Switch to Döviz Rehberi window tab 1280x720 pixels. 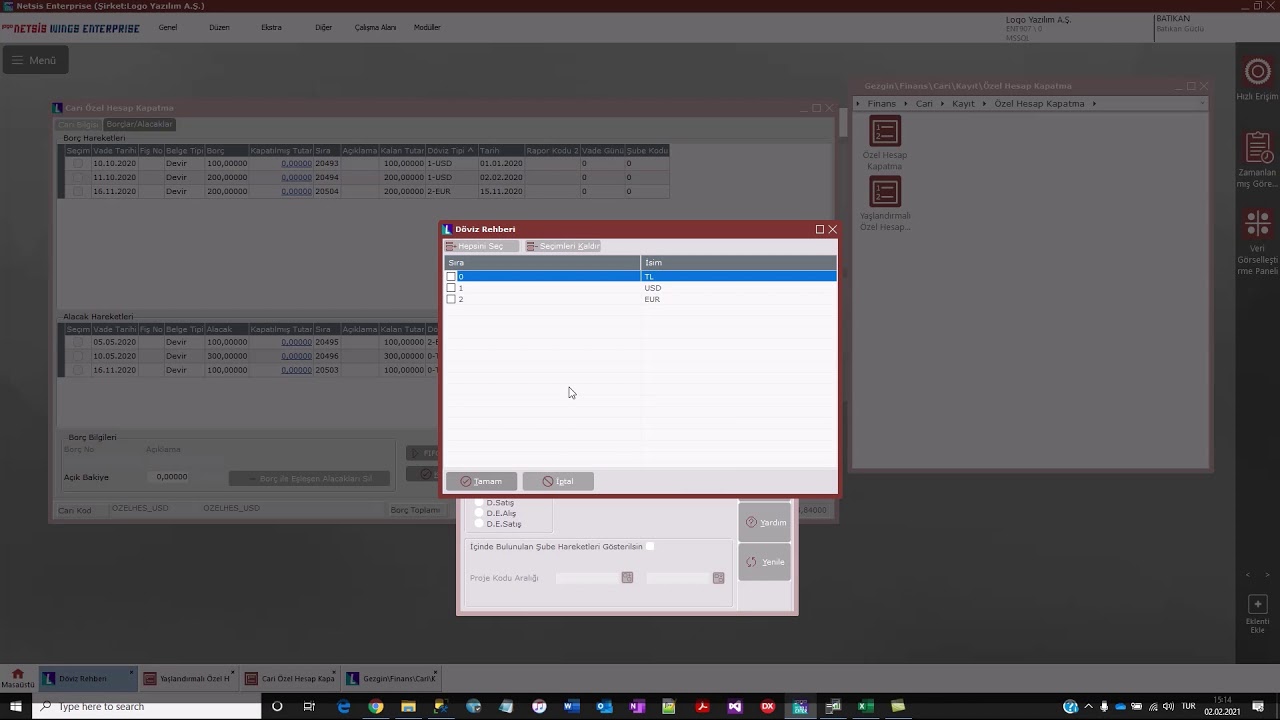(x=87, y=678)
